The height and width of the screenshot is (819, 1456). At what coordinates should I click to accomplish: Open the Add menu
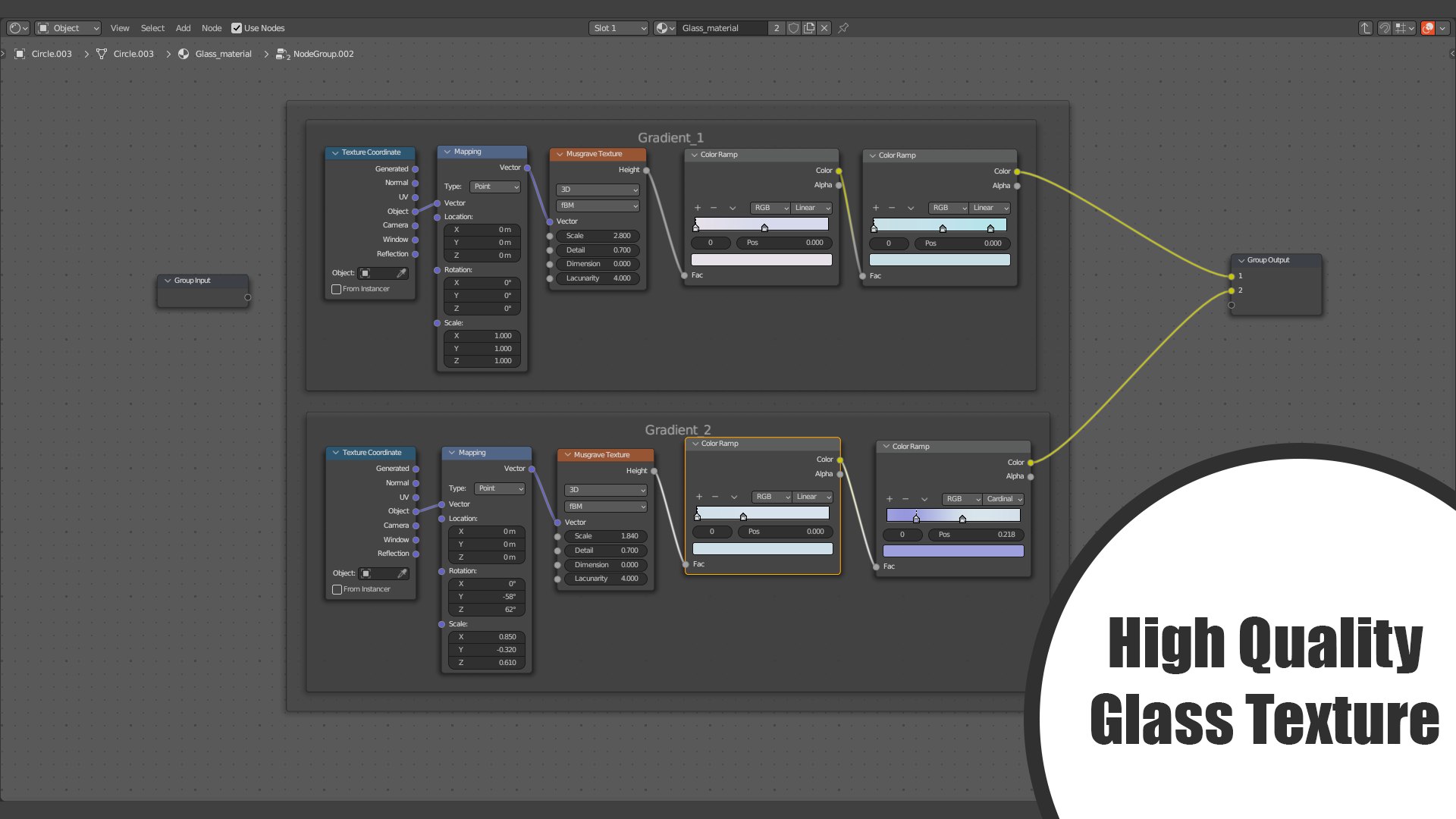pyautogui.click(x=184, y=28)
